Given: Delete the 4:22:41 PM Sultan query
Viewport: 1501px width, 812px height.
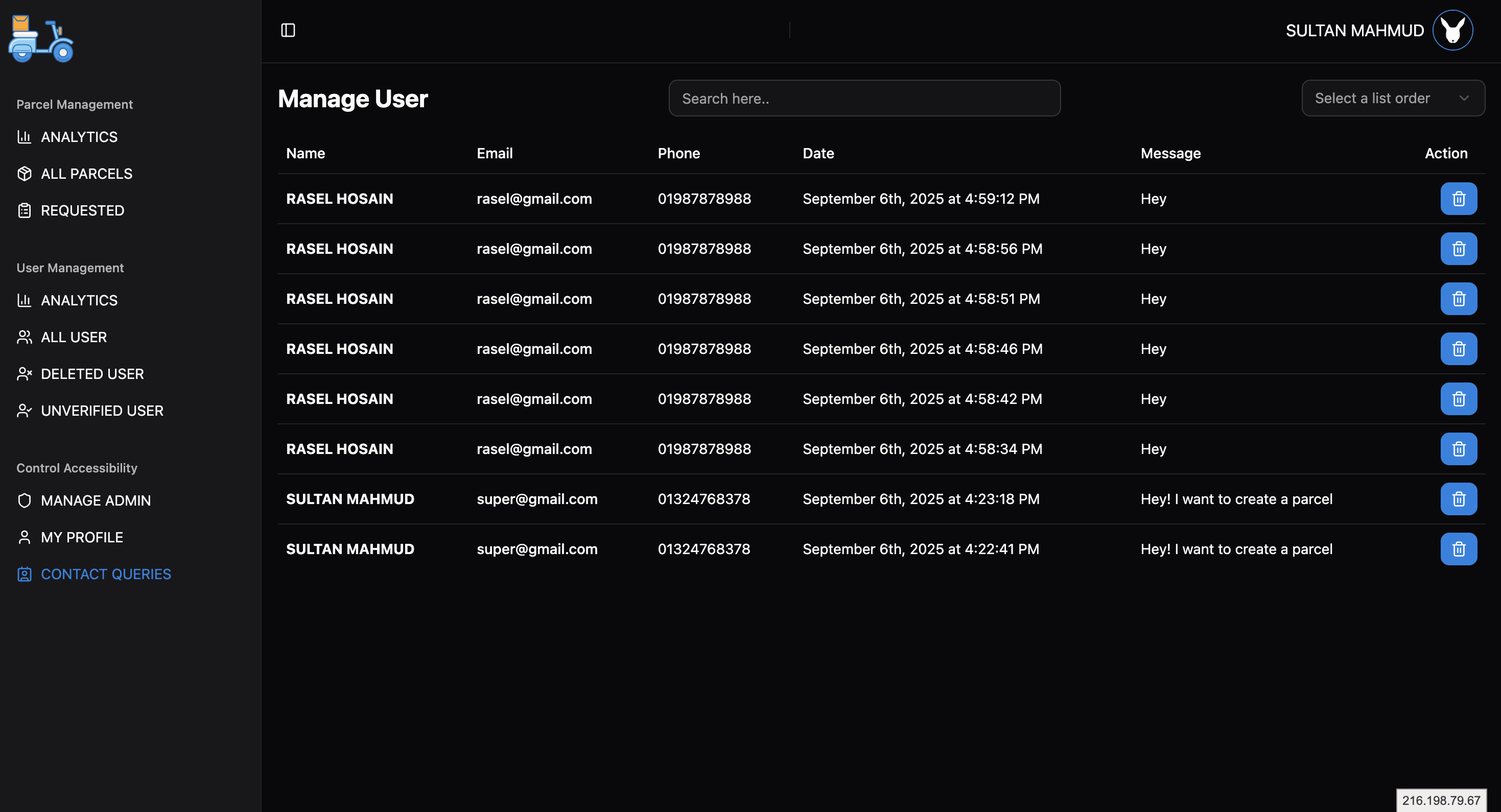Looking at the screenshot, I should [1458, 550].
